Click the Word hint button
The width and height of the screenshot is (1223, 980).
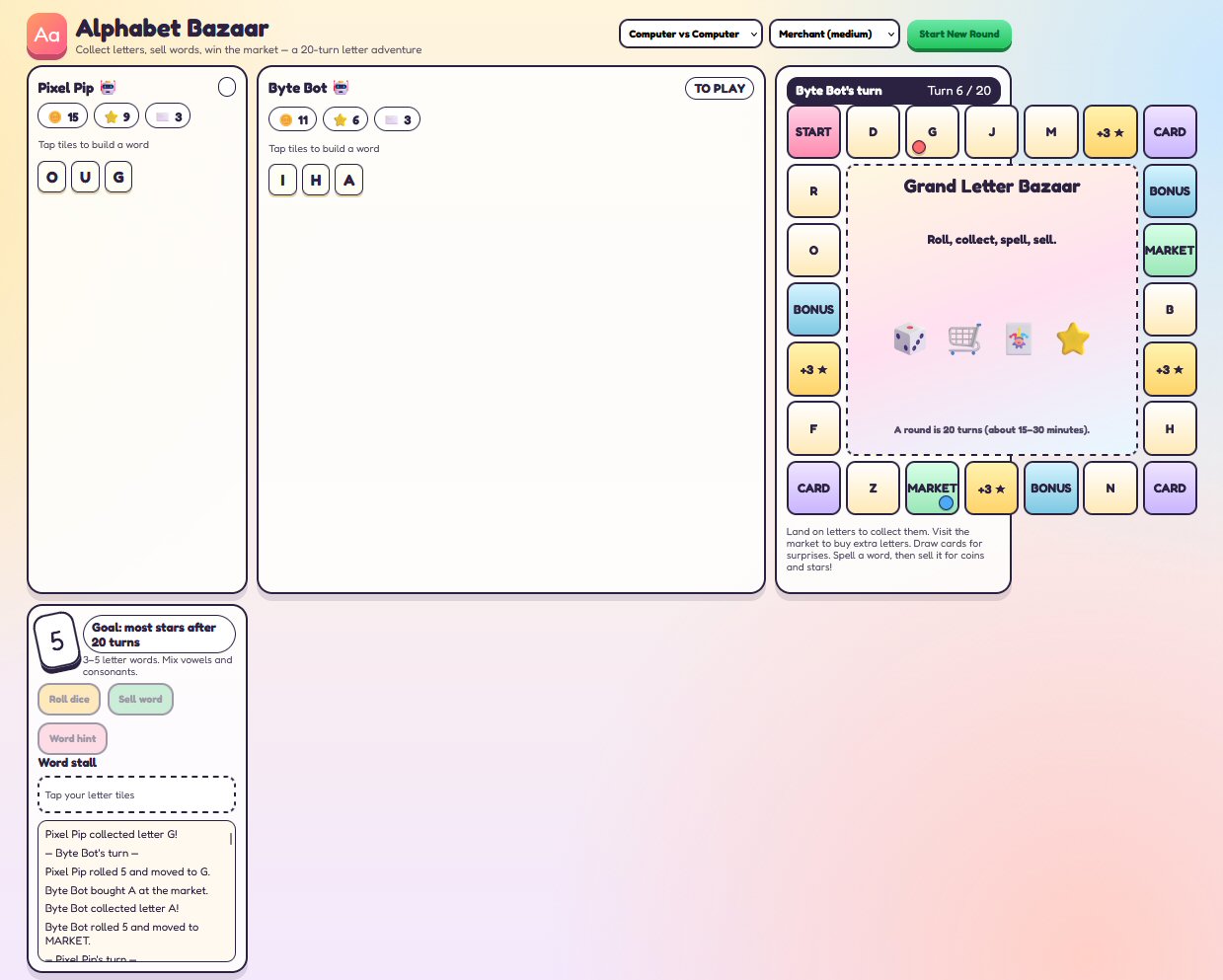pyautogui.click(x=73, y=738)
